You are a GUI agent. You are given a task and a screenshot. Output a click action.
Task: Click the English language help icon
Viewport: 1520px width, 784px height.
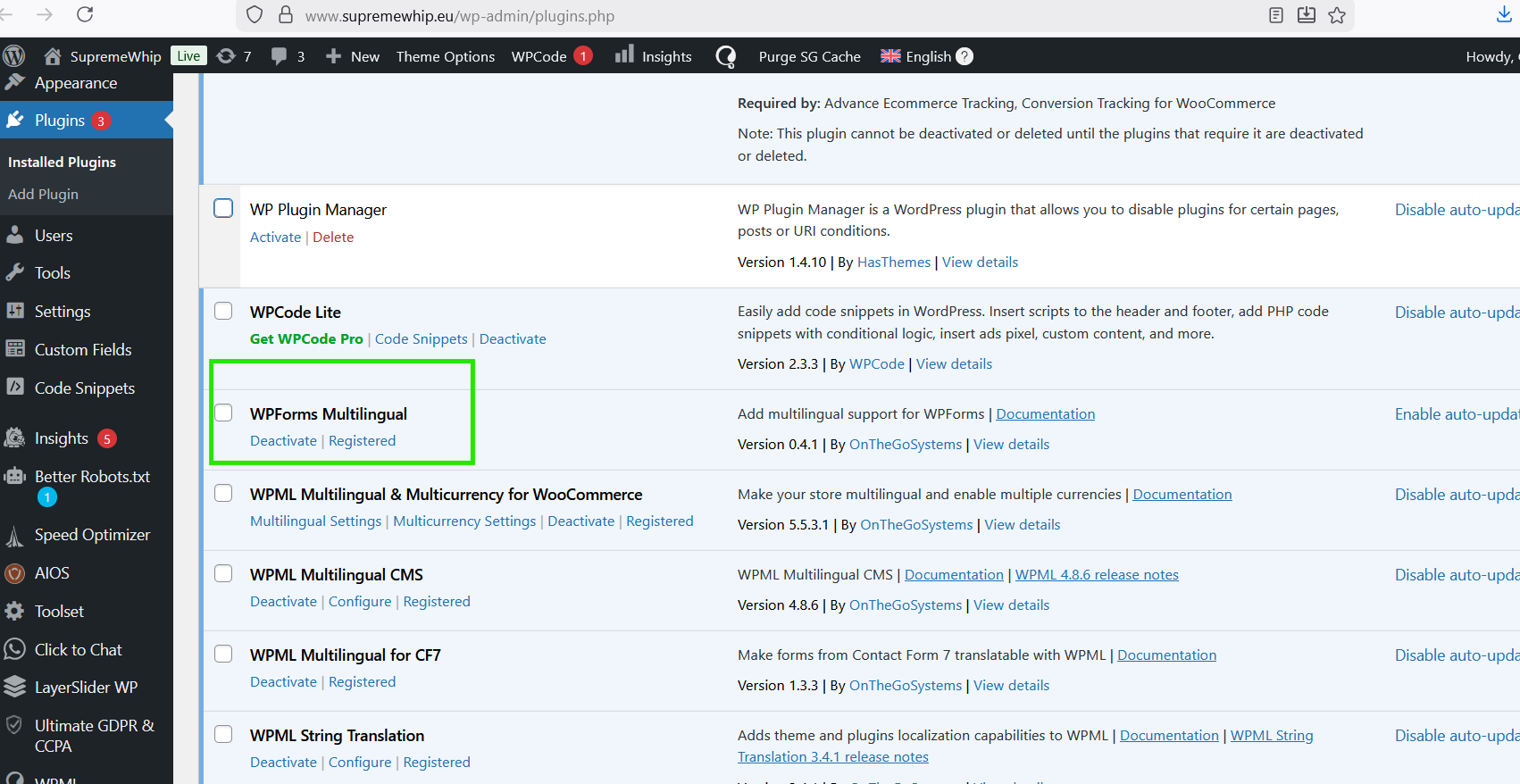965,56
